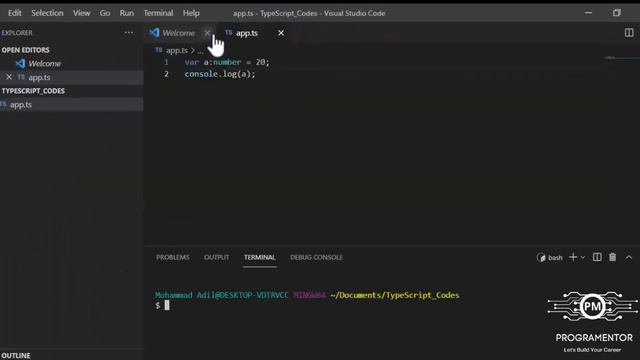This screenshot has height=360, width=640.
Task: Open the Edit menu
Action: [14, 13]
